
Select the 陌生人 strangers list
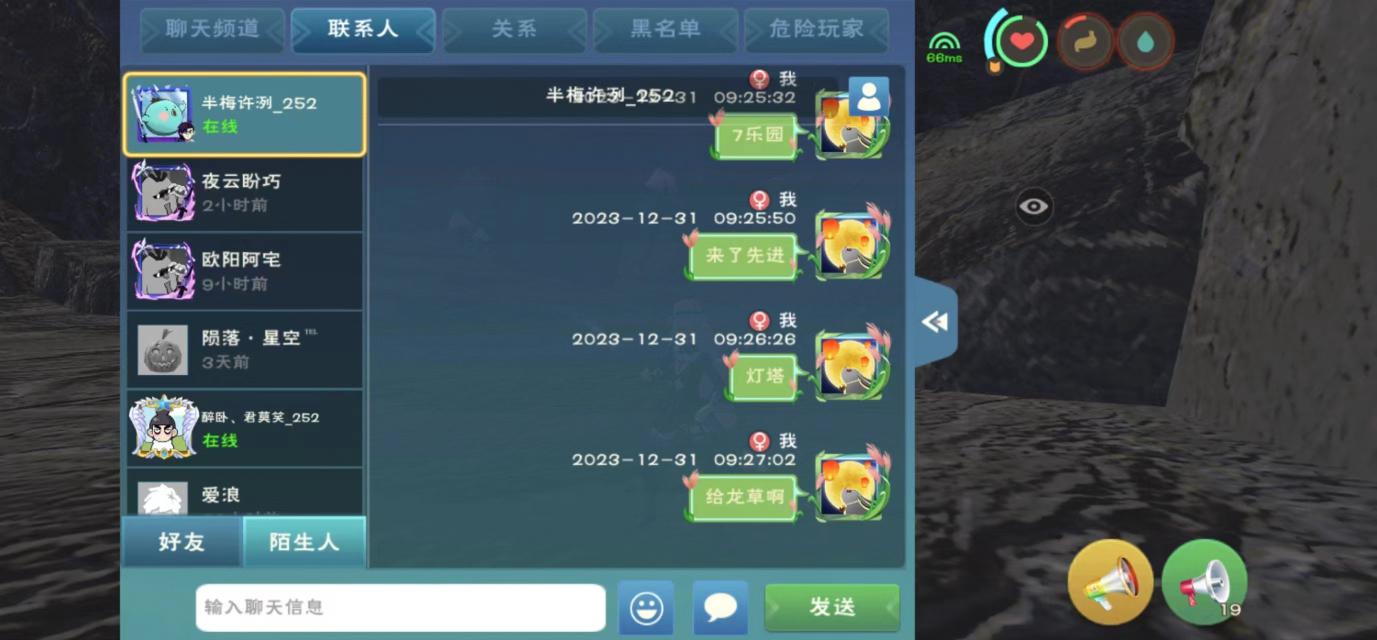pyautogui.click(x=304, y=542)
